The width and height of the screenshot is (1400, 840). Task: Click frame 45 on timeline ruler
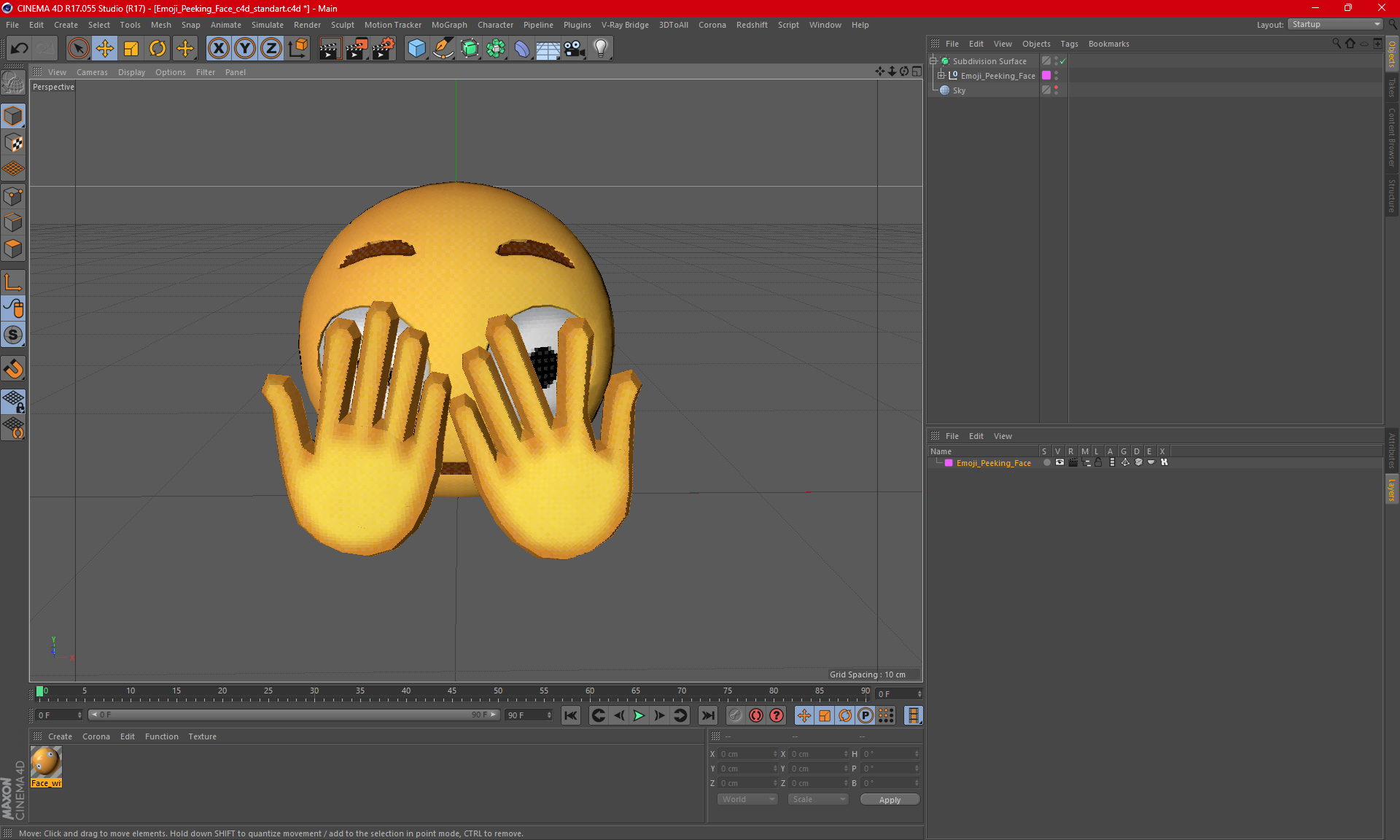click(452, 693)
